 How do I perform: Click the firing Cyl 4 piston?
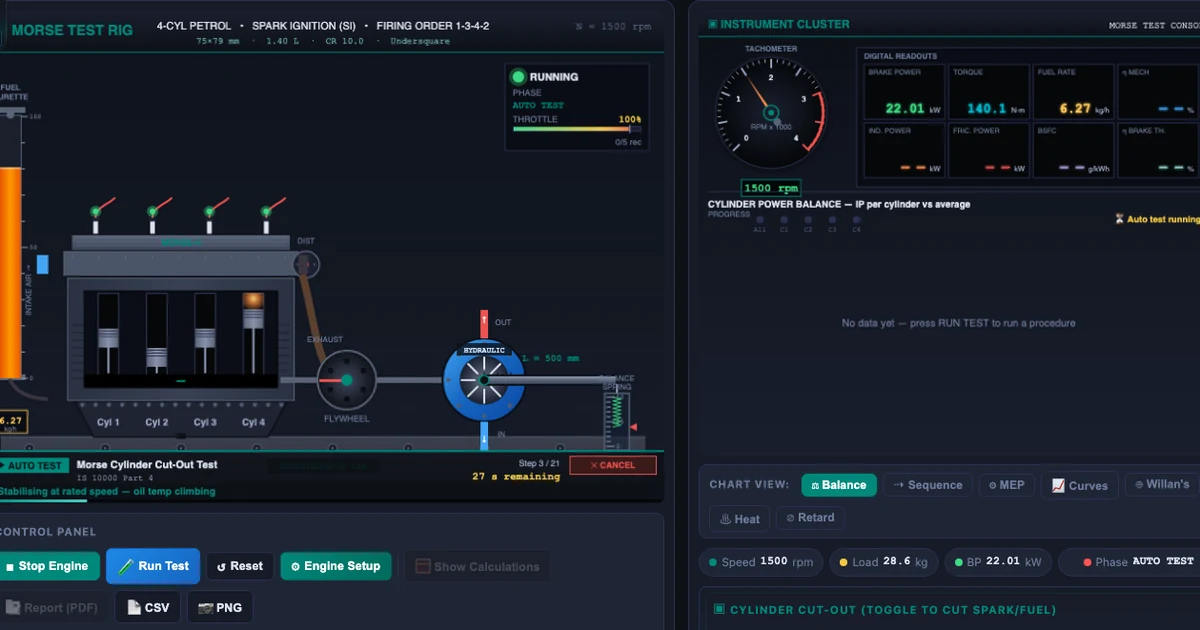point(253,318)
